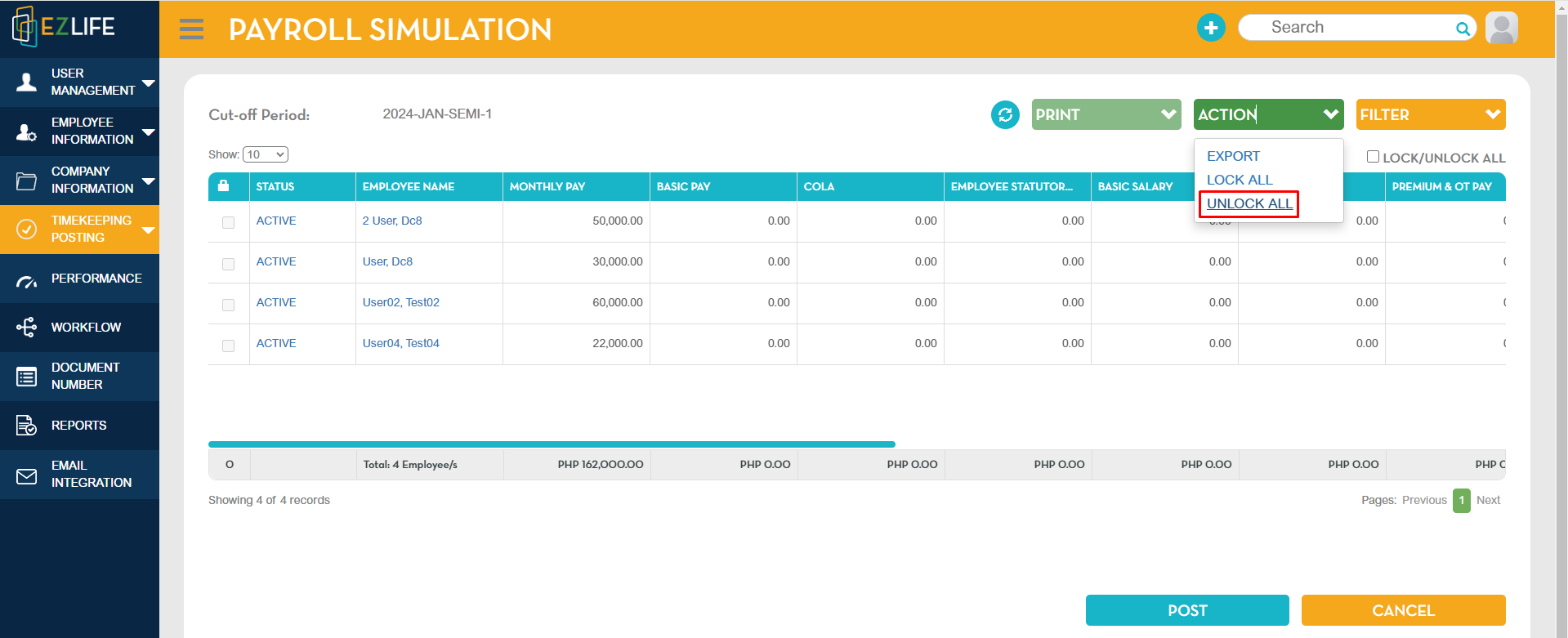The height and width of the screenshot is (638, 1568).
Task: Tick the checkbox for User02, Test02
Action: (229, 305)
